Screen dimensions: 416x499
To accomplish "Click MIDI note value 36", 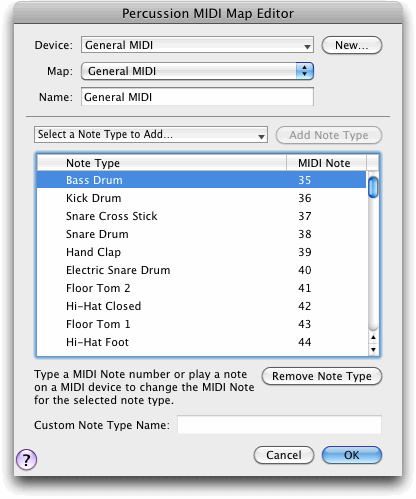I will point(305,198).
